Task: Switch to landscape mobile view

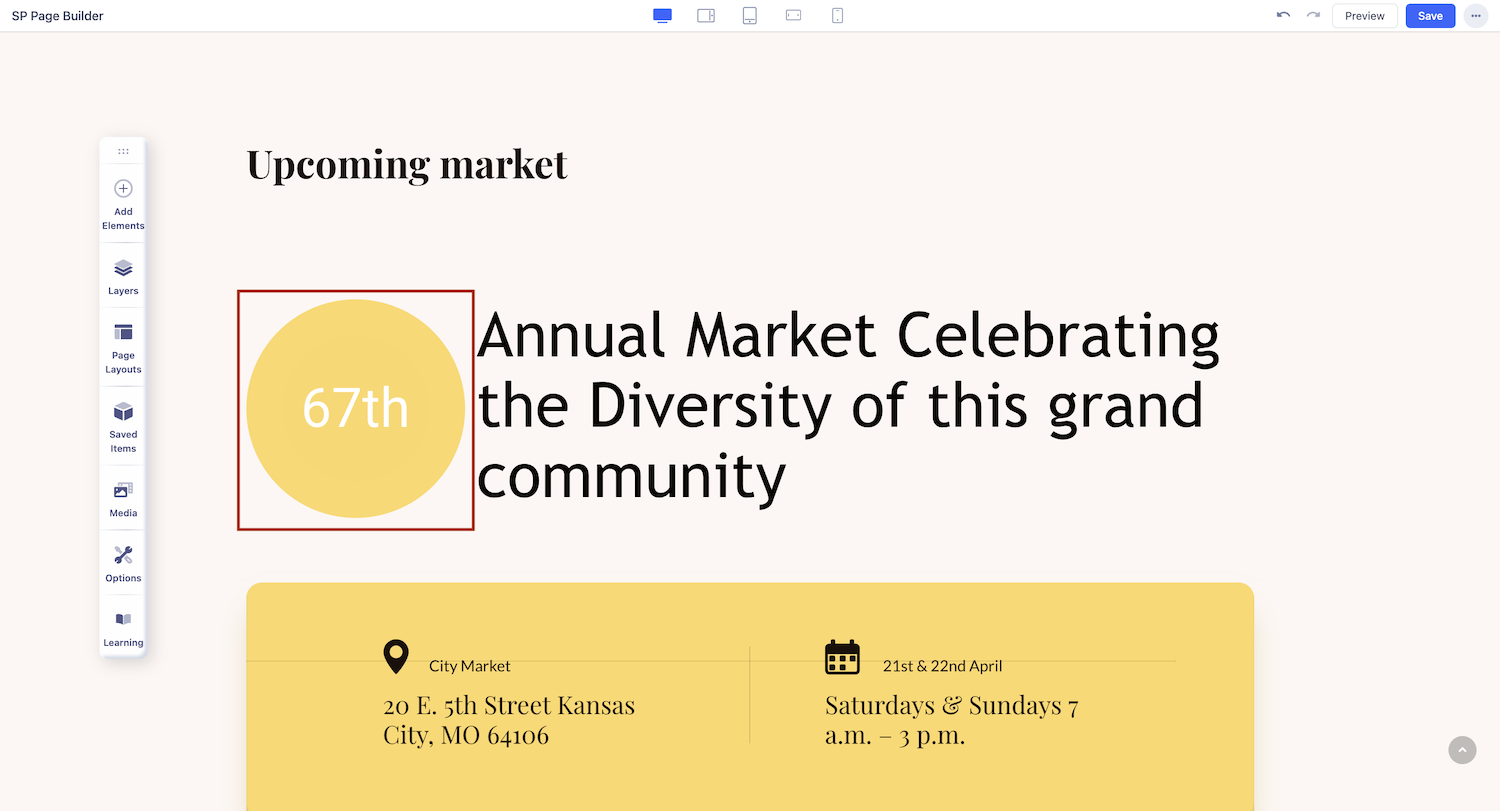Action: 794,16
